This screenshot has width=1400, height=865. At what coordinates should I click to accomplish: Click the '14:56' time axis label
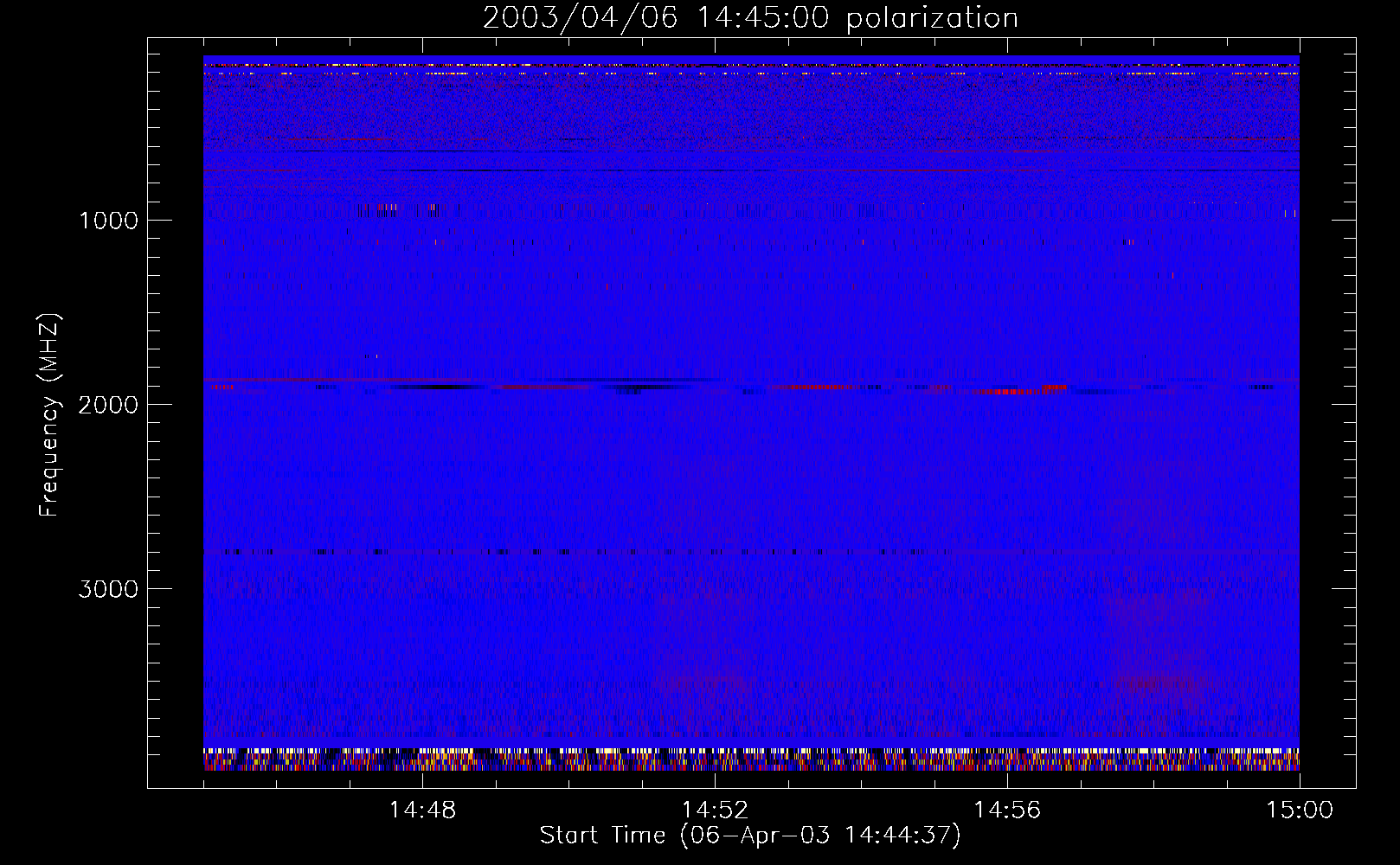coord(1007,811)
